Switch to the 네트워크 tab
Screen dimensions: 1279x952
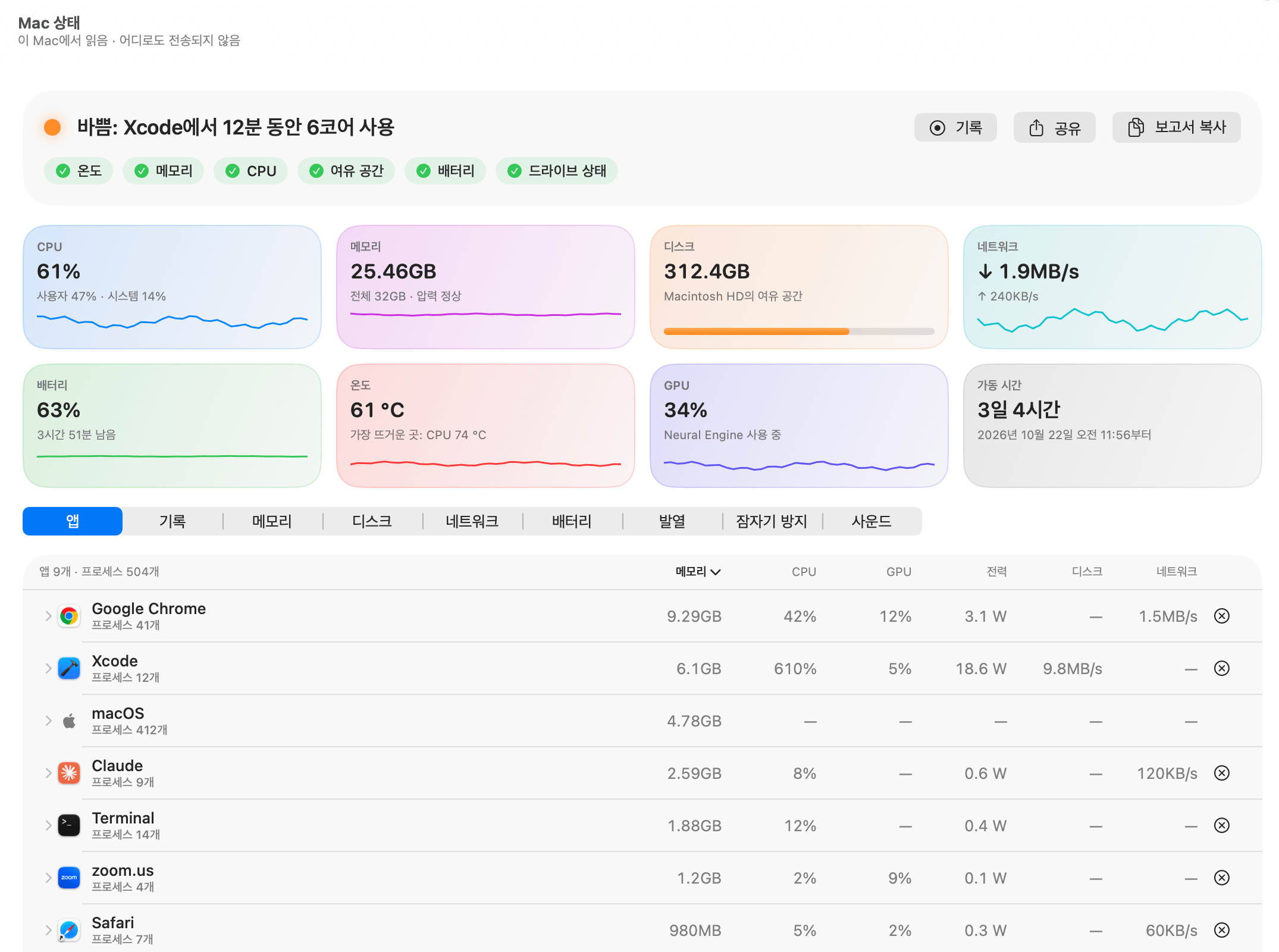tap(472, 522)
